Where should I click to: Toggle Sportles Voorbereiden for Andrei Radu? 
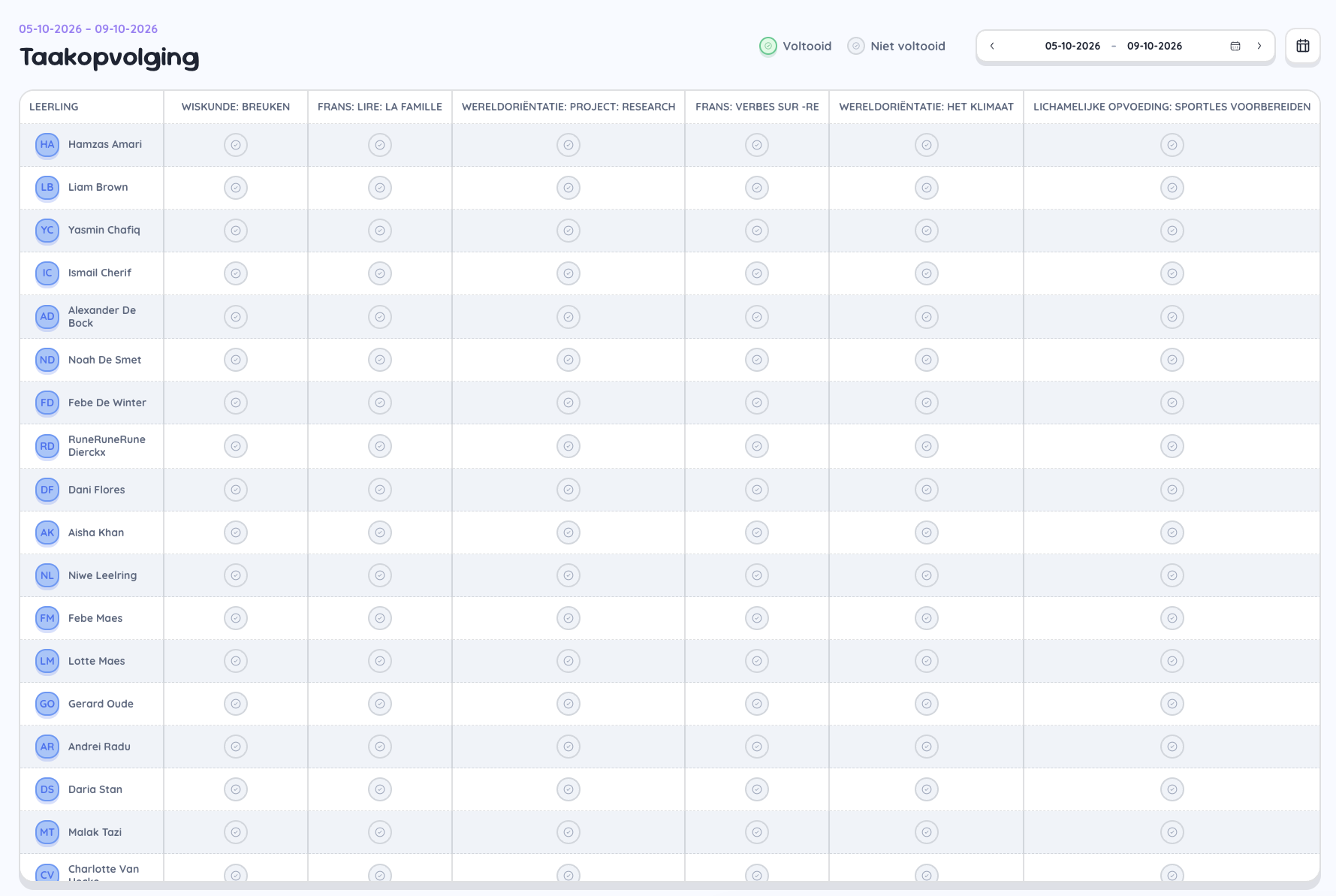[x=1172, y=747]
